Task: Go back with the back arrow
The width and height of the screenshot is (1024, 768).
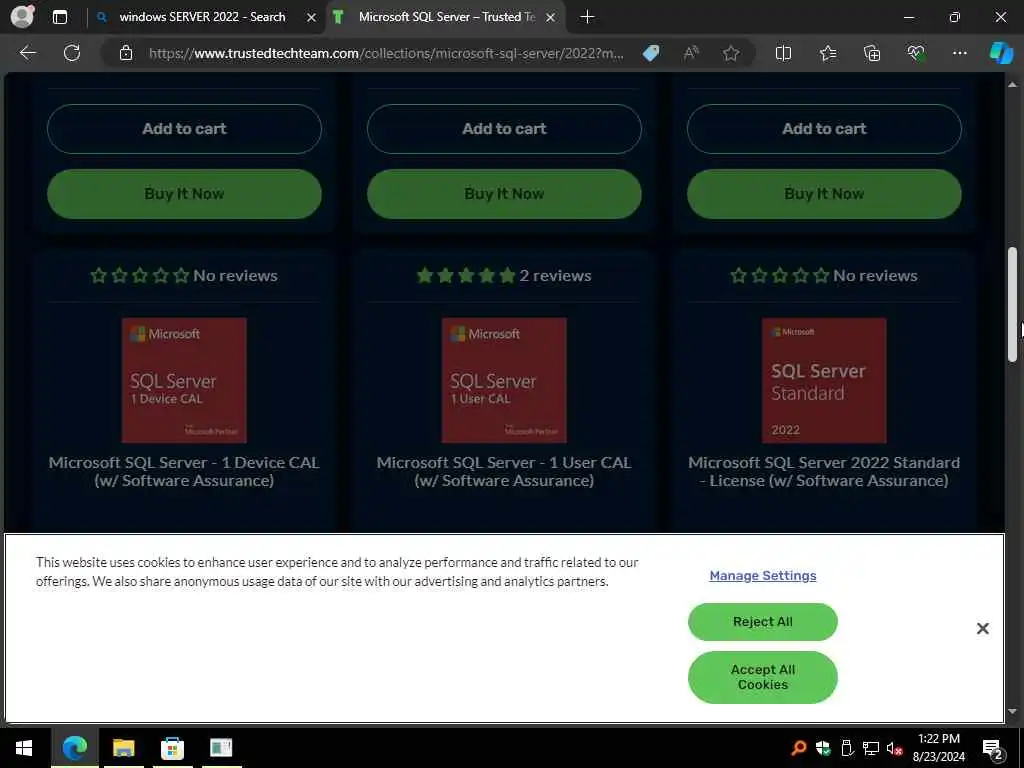Action: tap(28, 53)
